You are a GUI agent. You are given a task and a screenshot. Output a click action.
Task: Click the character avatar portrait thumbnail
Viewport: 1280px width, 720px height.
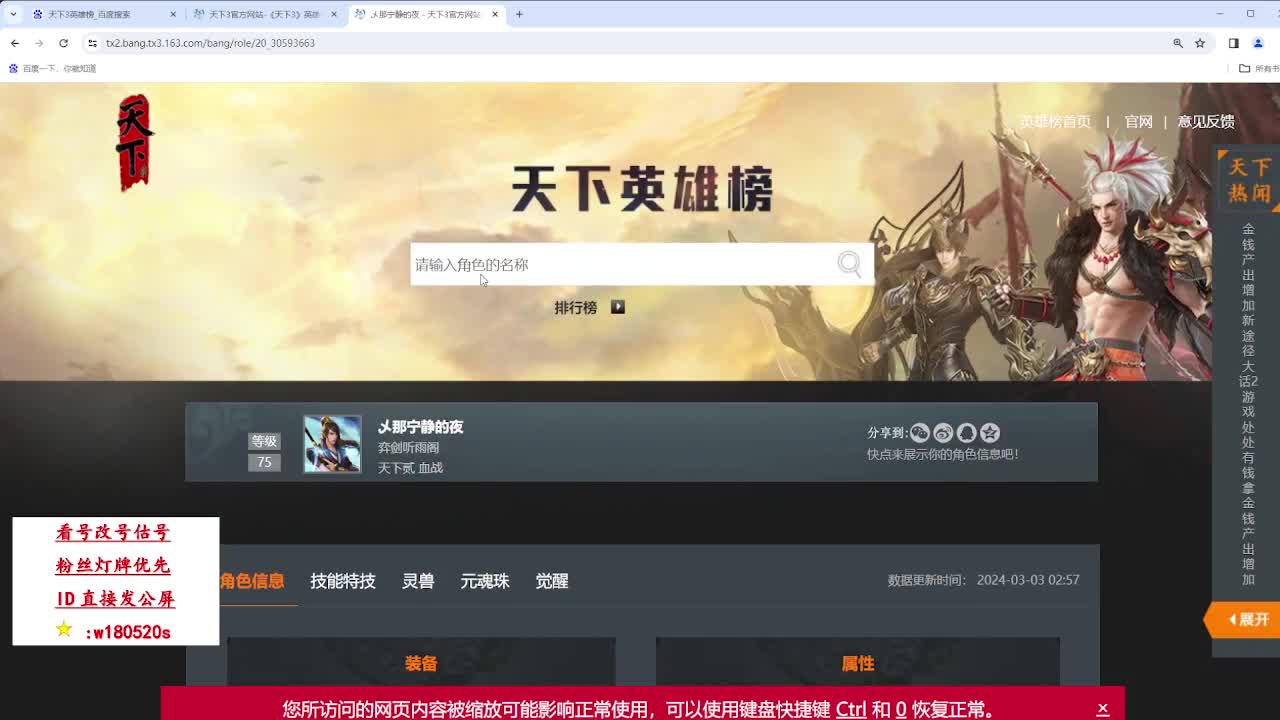pos(332,444)
